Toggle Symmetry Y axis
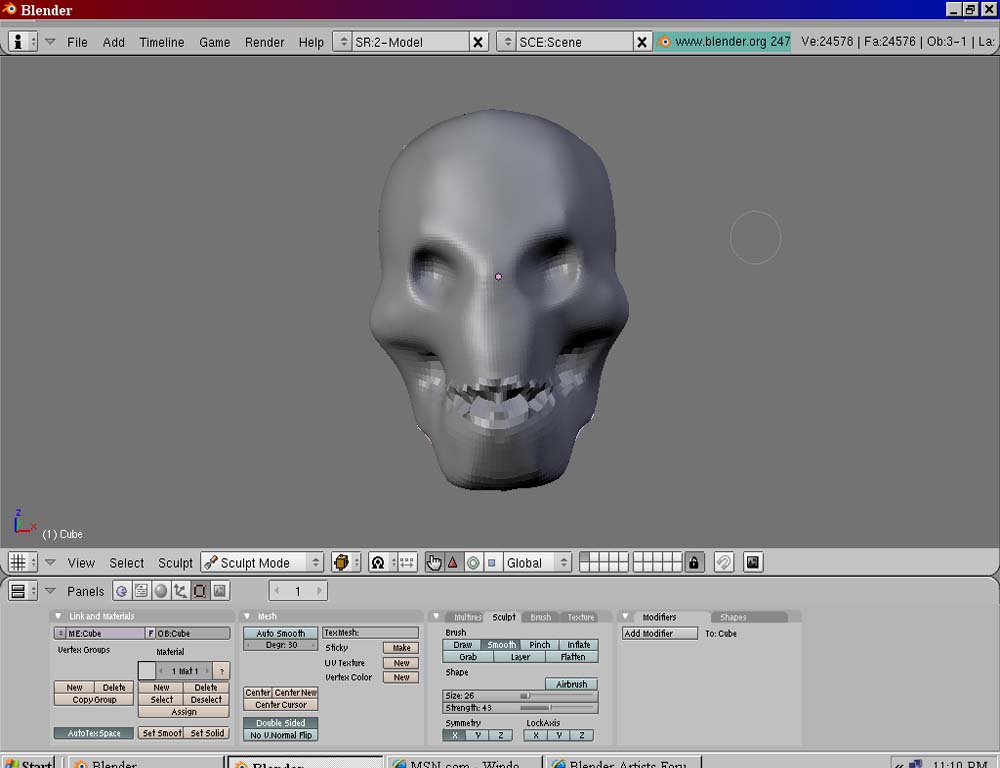This screenshot has width=1000, height=768. coord(478,735)
